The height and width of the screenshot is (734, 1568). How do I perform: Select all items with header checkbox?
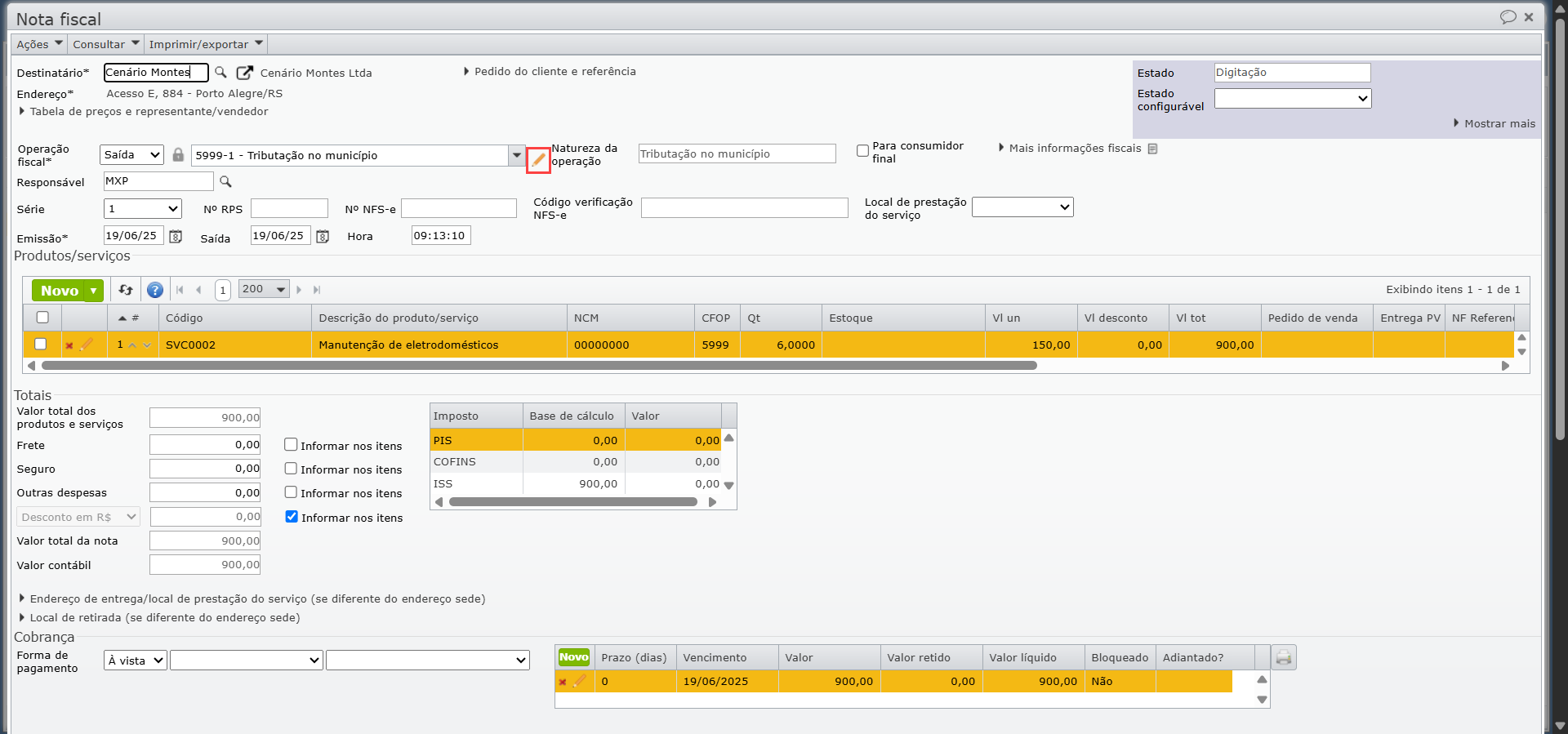(42, 318)
